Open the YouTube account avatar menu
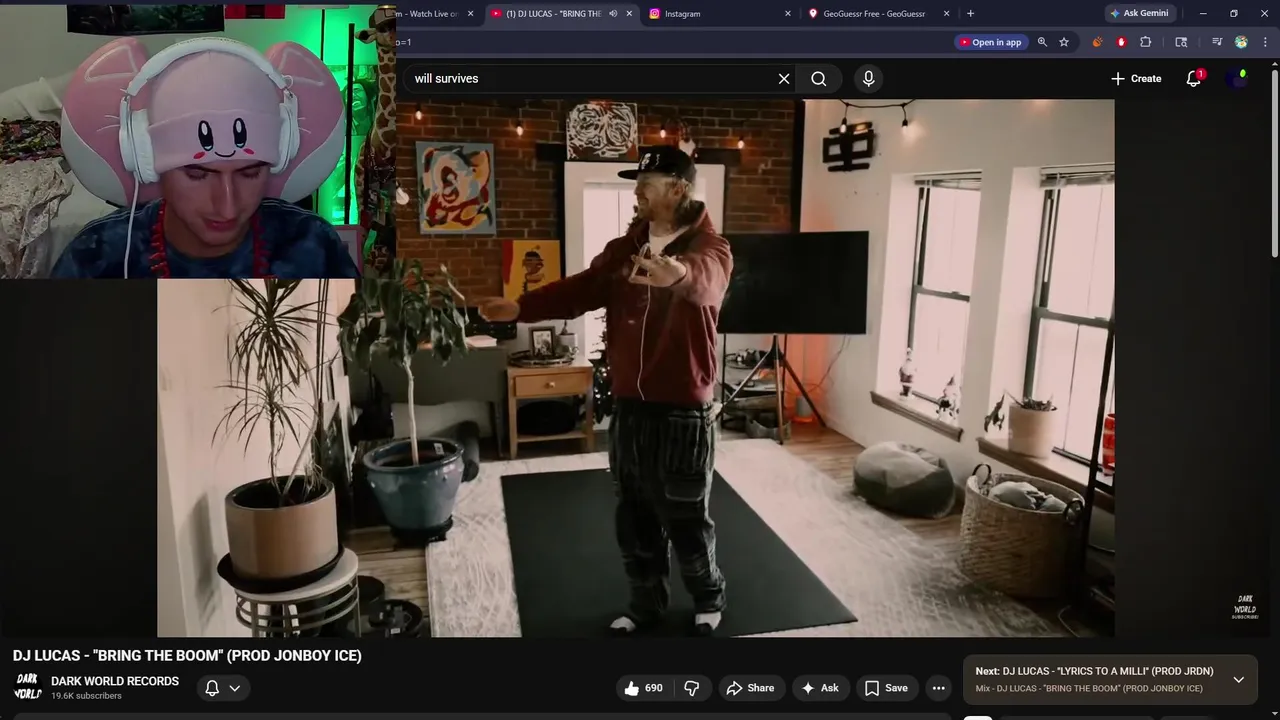 click(x=1238, y=78)
